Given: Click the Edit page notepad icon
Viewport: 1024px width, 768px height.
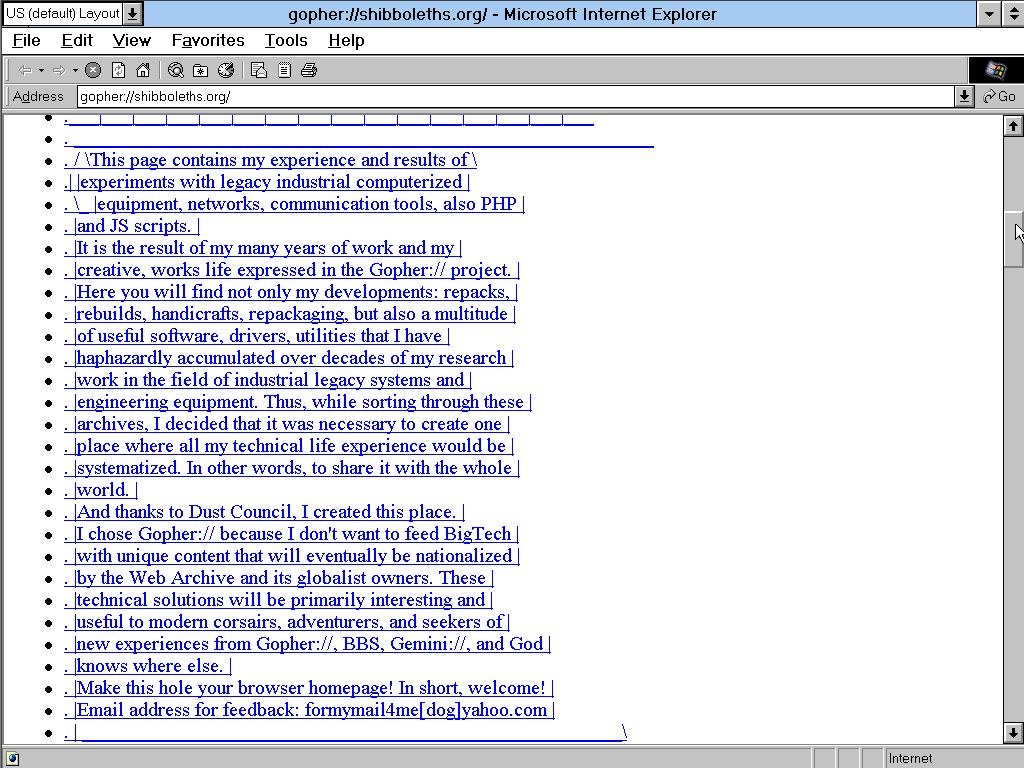Looking at the screenshot, I should [284, 70].
